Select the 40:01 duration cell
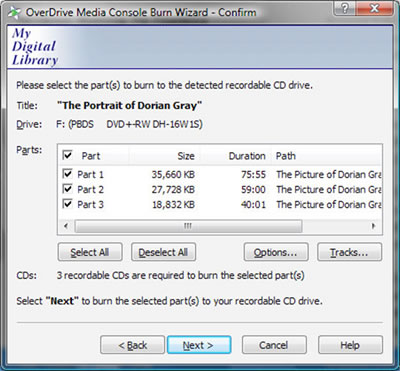The width and height of the screenshot is (400, 371). [x=253, y=204]
